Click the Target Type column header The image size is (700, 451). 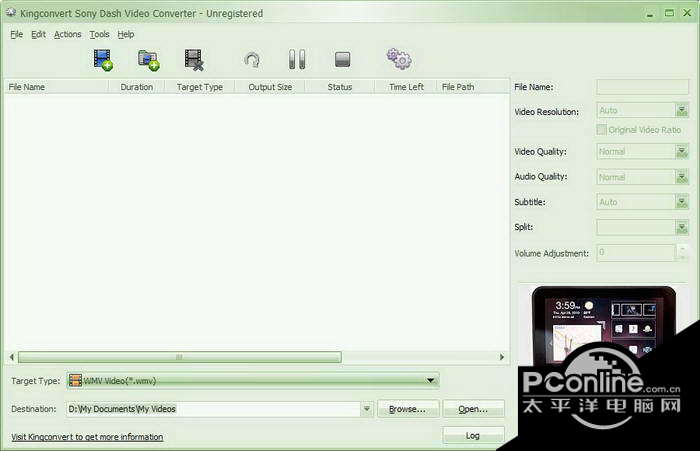pos(200,87)
